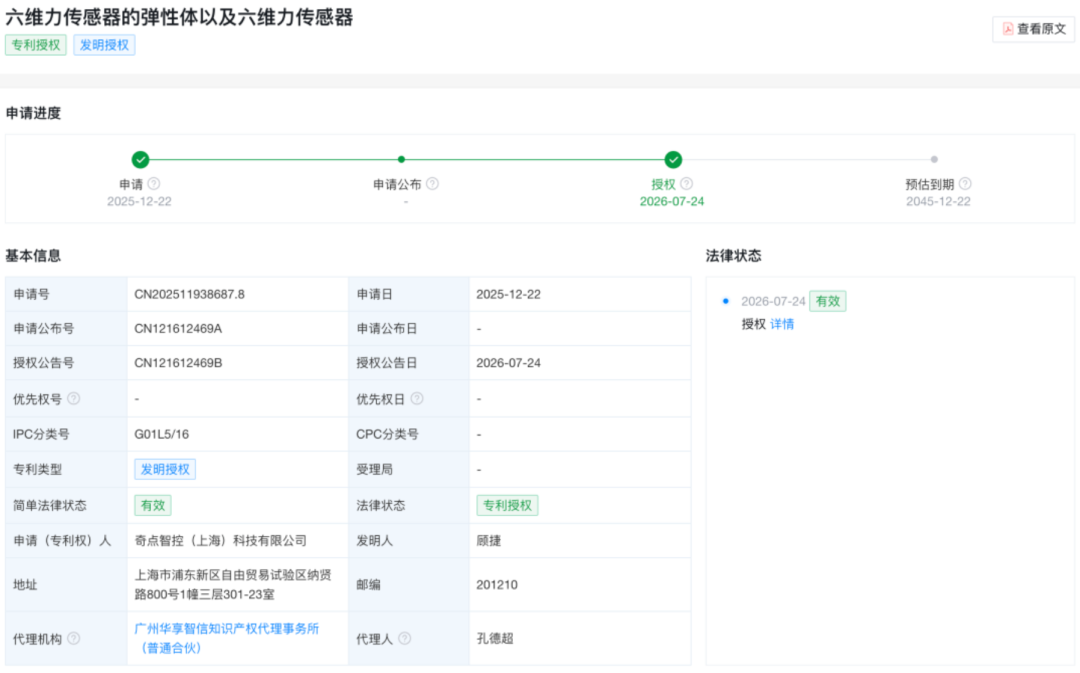Click the help icon beside 申请公布
Screen dimensions: 1080x673
(x=433, y=184)
